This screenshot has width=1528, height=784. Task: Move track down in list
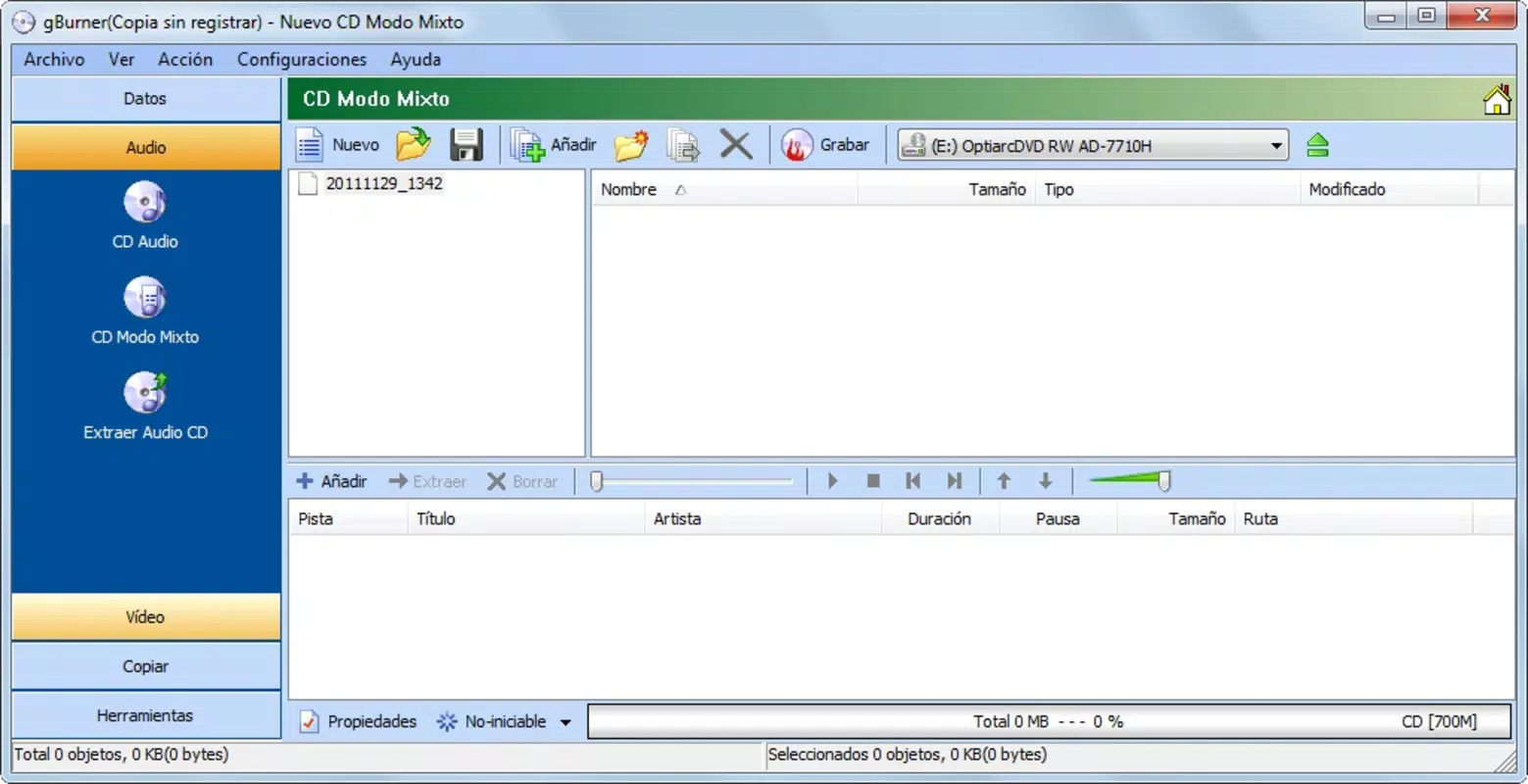1046,481
